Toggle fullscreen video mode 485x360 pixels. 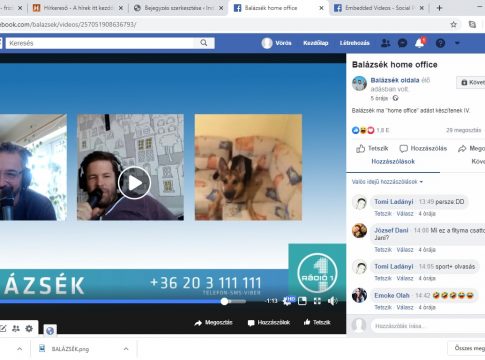pos(317,301)
